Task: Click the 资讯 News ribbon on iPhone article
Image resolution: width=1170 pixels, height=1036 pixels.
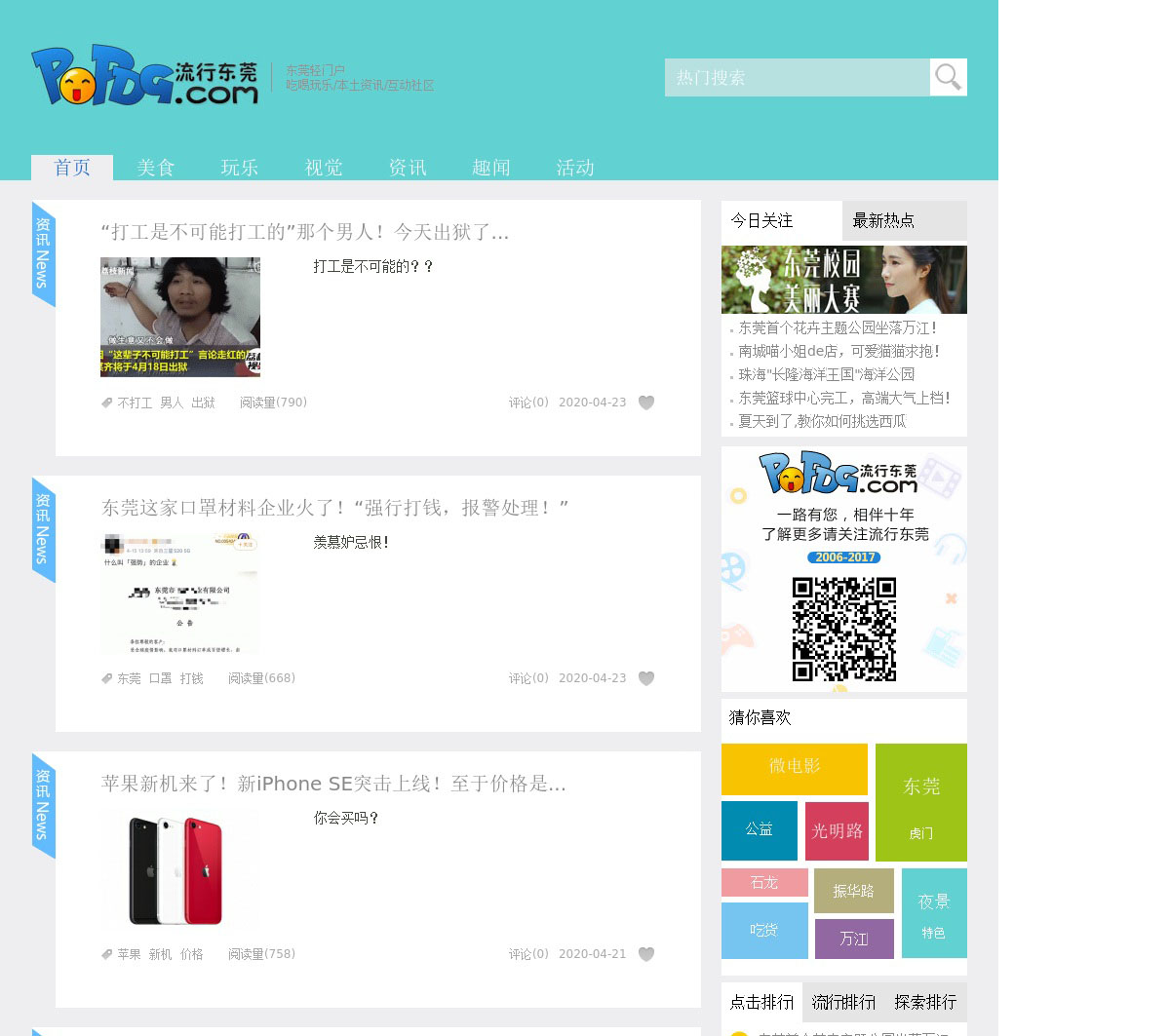Action: pos(44,806)
